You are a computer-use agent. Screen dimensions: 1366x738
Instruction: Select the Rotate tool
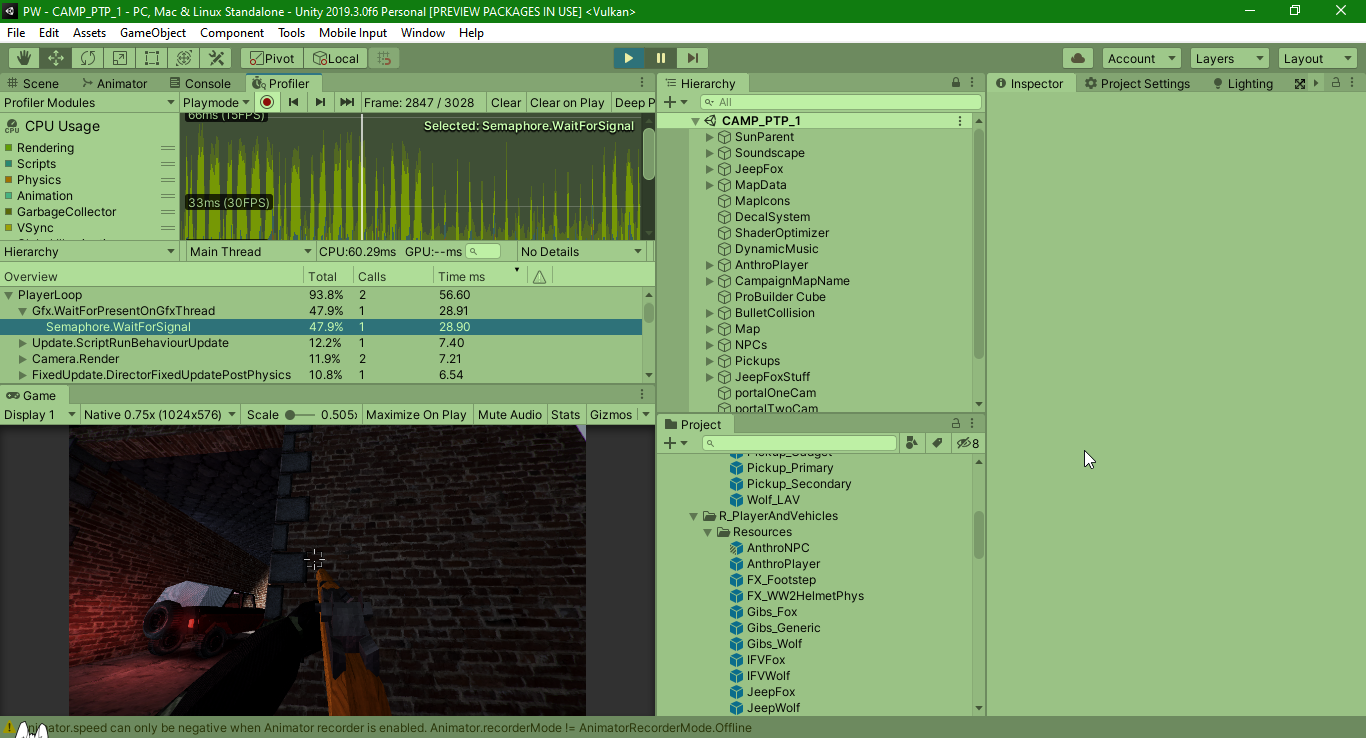88,58
